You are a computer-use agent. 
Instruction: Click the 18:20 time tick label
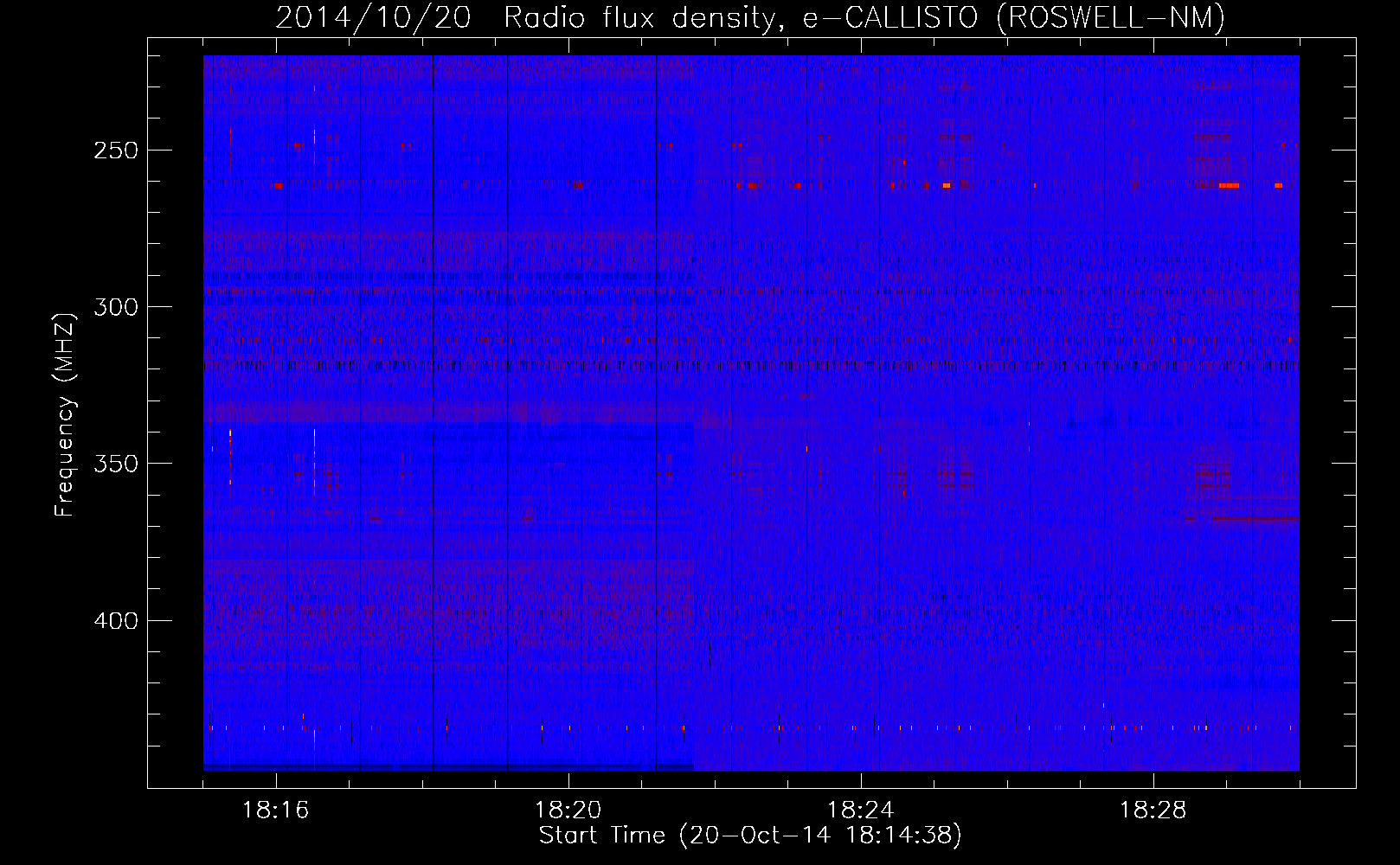[x=568, y=810]
